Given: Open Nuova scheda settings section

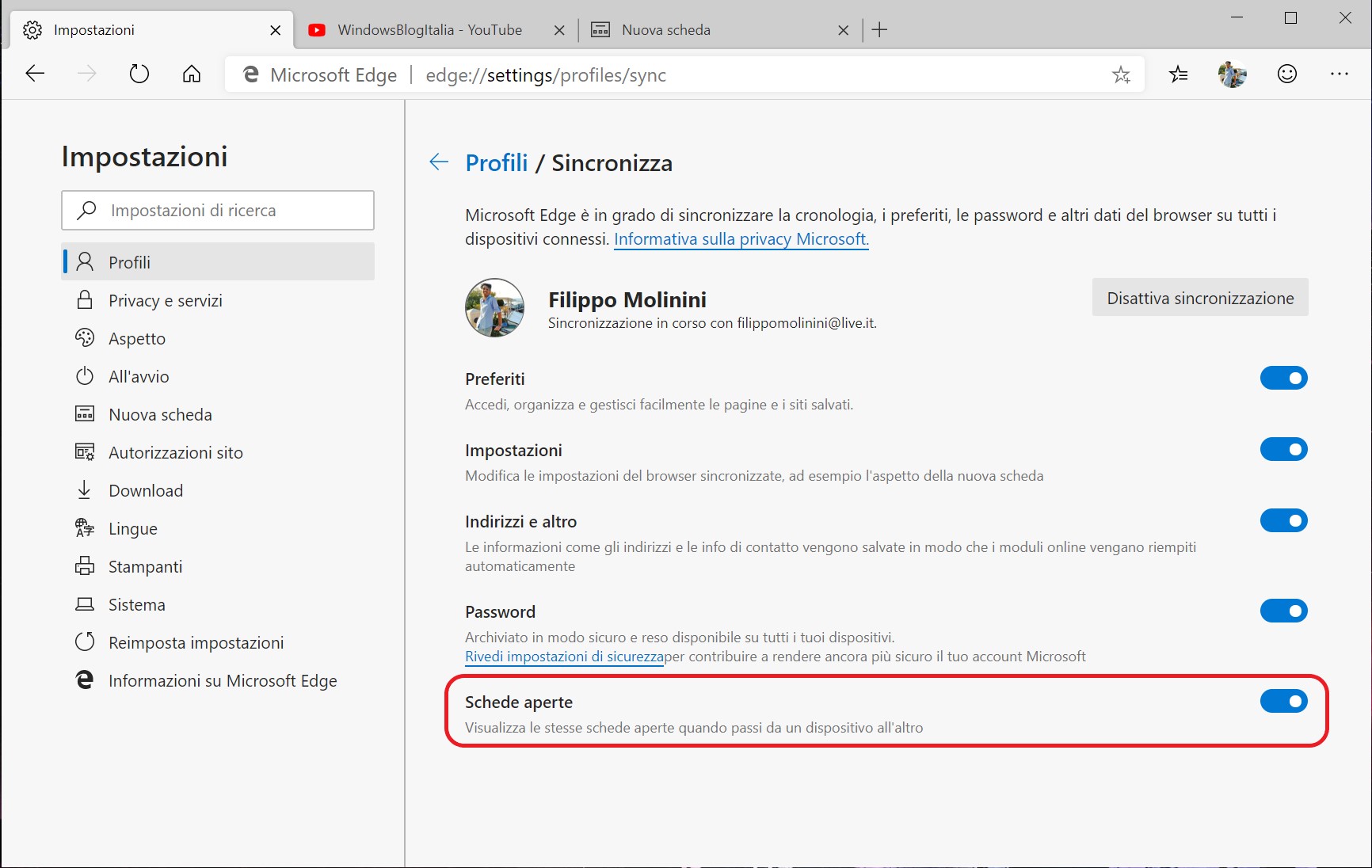Looking at the screenshot, I should [x=218, y=414].
